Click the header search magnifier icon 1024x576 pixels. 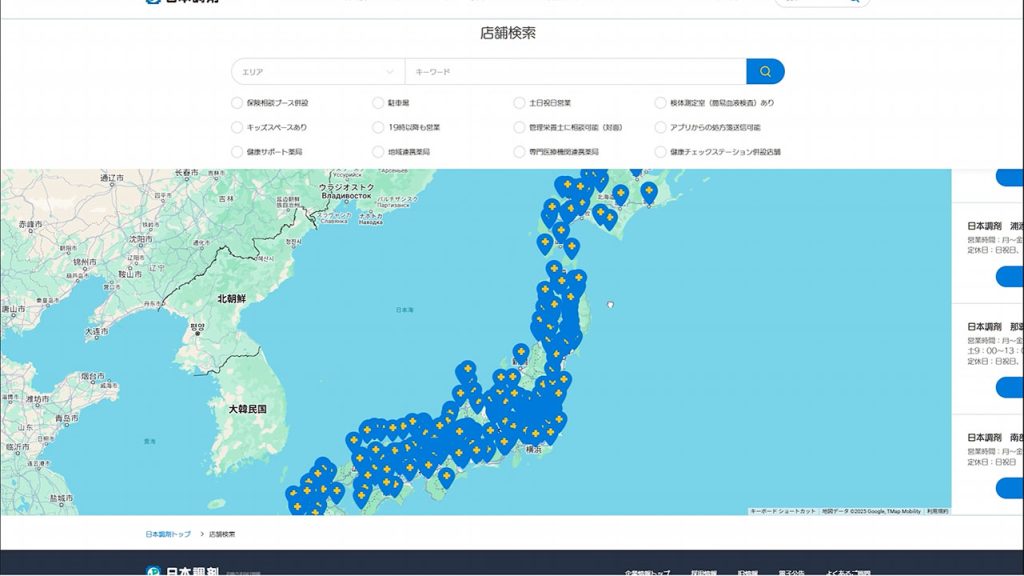tap(854, 1)
